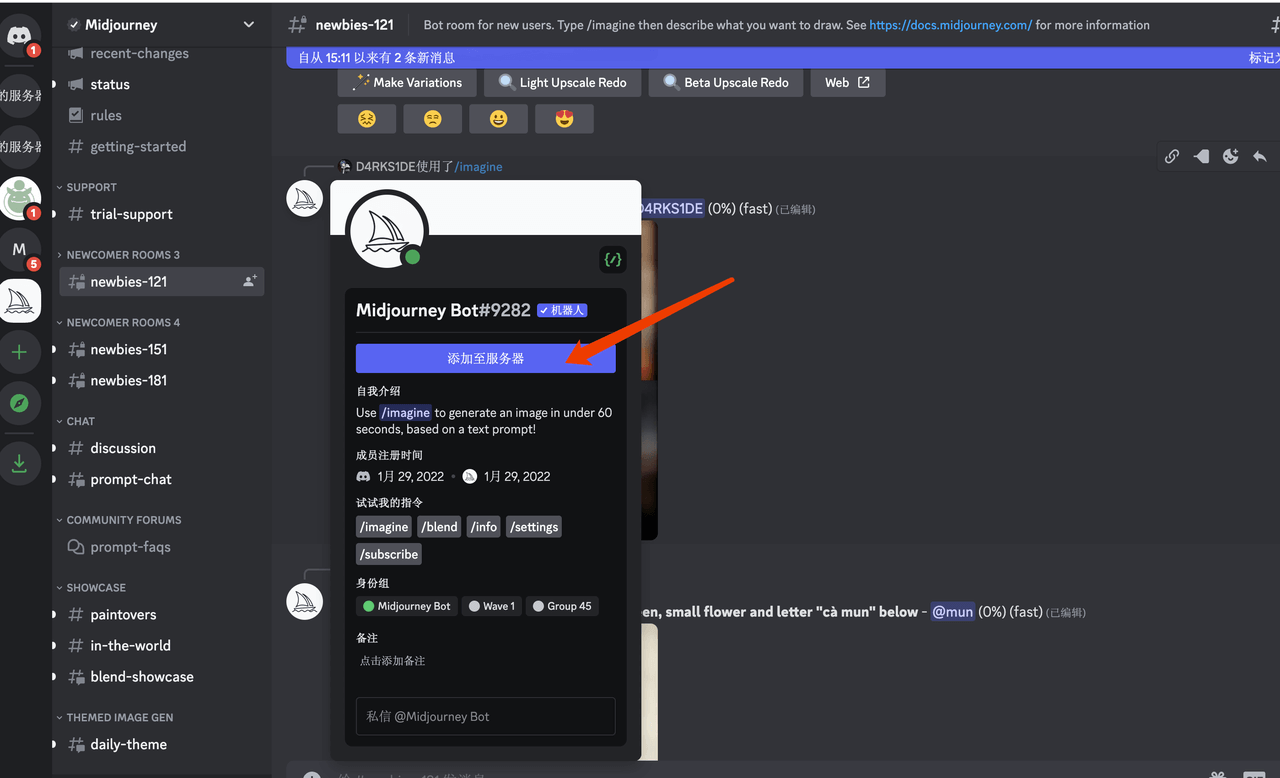The image size is (1280, 778).
Task: Open the second 的服务器 server icon
Action: (x=19, y=146)
